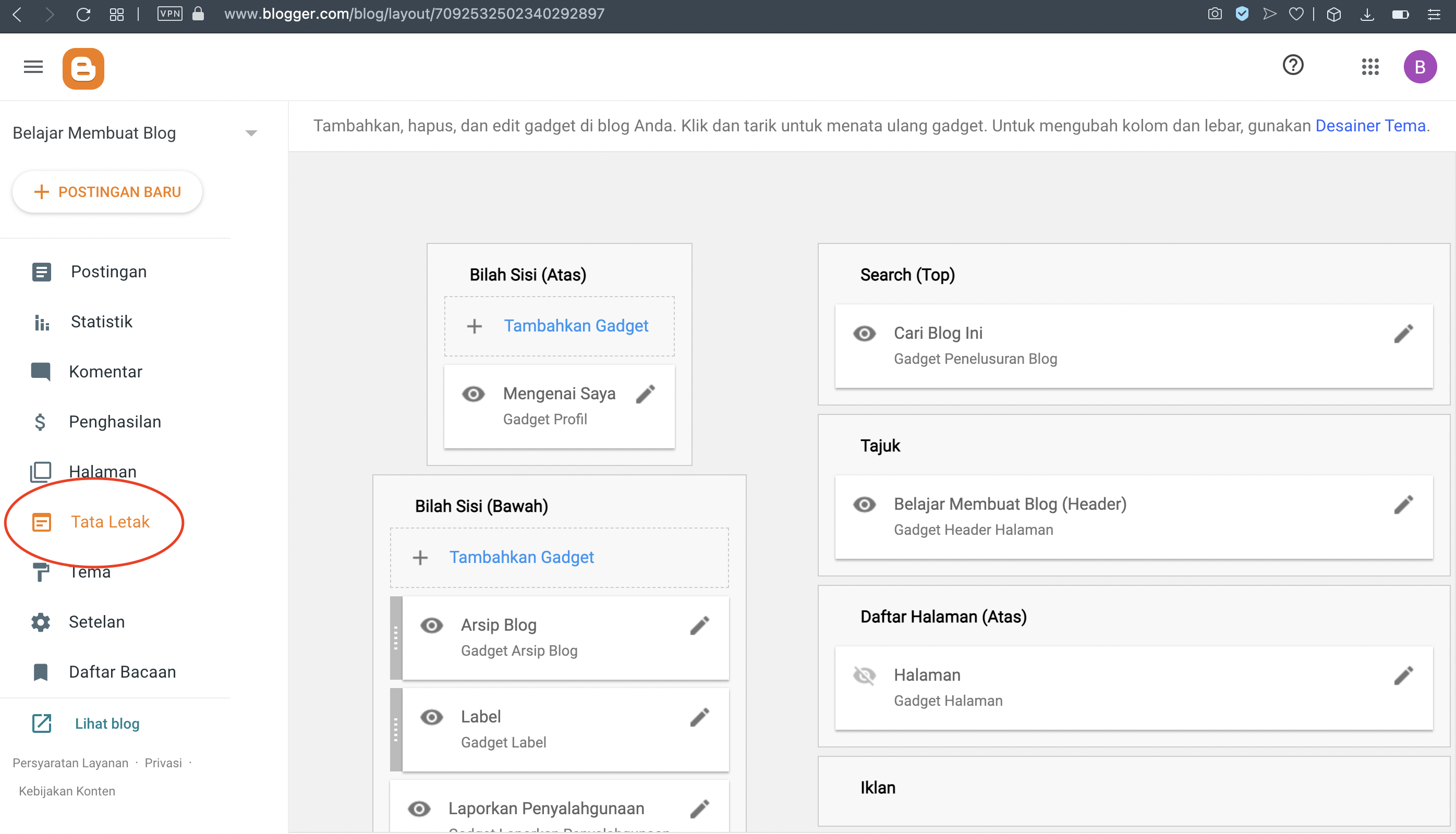Viewport: 1456px width, 834px height.
Task: Toggle visibility of Arsip Blog gadget
Action: [x=431, y=625]
